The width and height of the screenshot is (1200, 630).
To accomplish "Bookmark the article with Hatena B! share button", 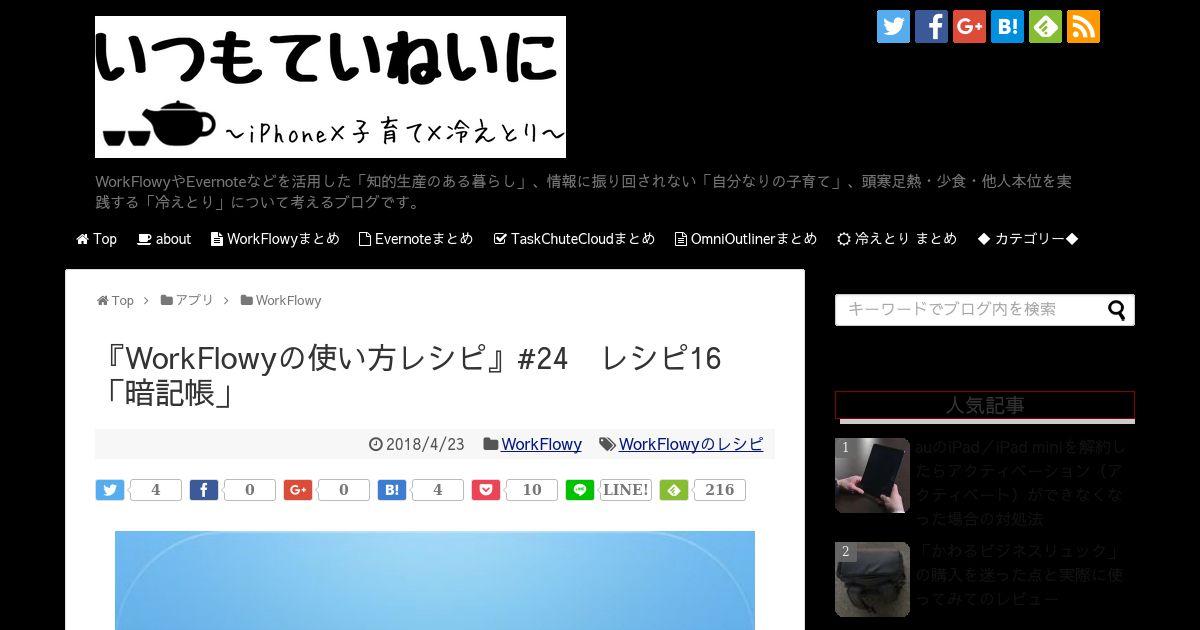I will click(x=392, y=490).
